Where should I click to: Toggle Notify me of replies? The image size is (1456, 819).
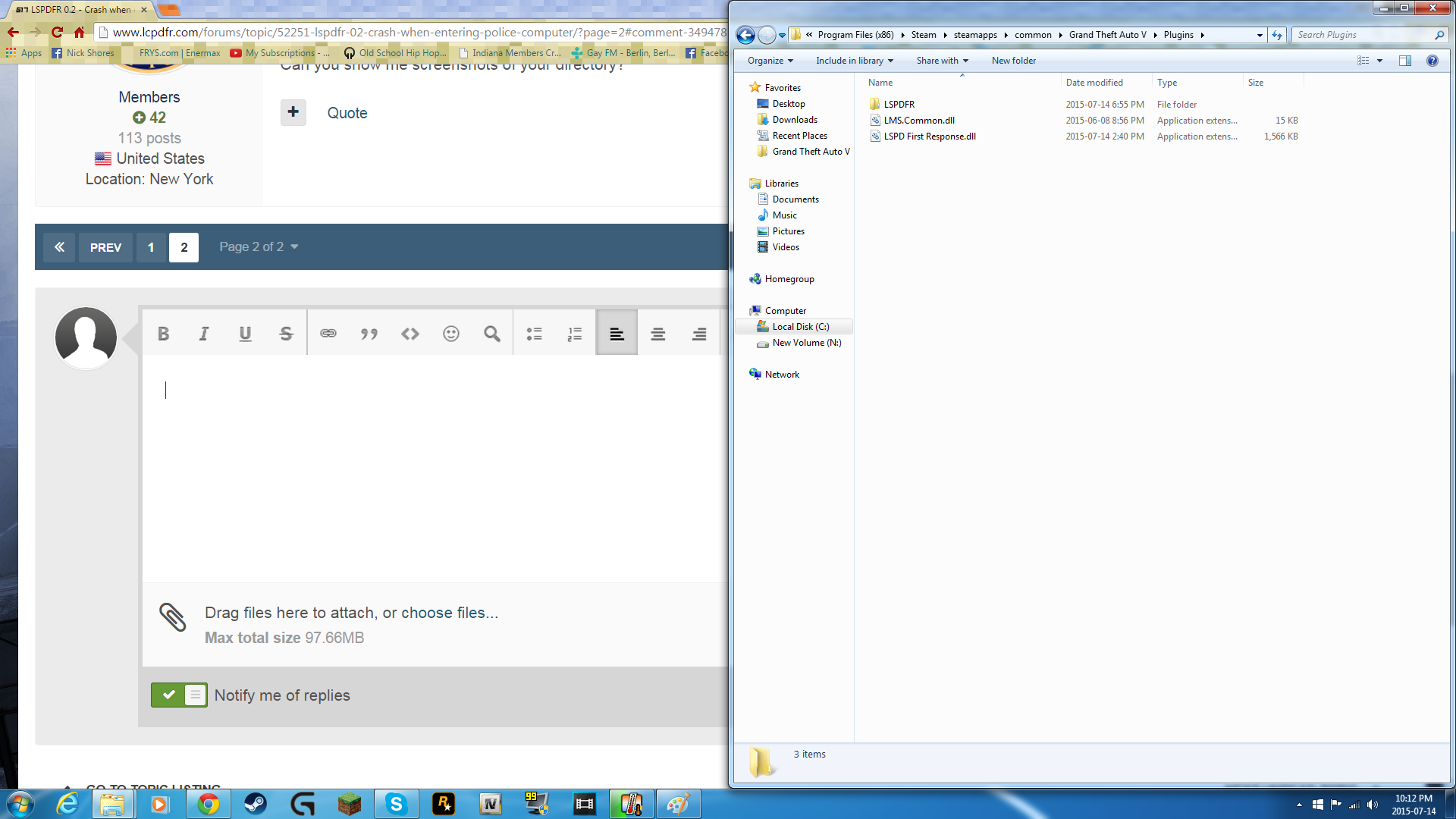(x=179, y=695)
